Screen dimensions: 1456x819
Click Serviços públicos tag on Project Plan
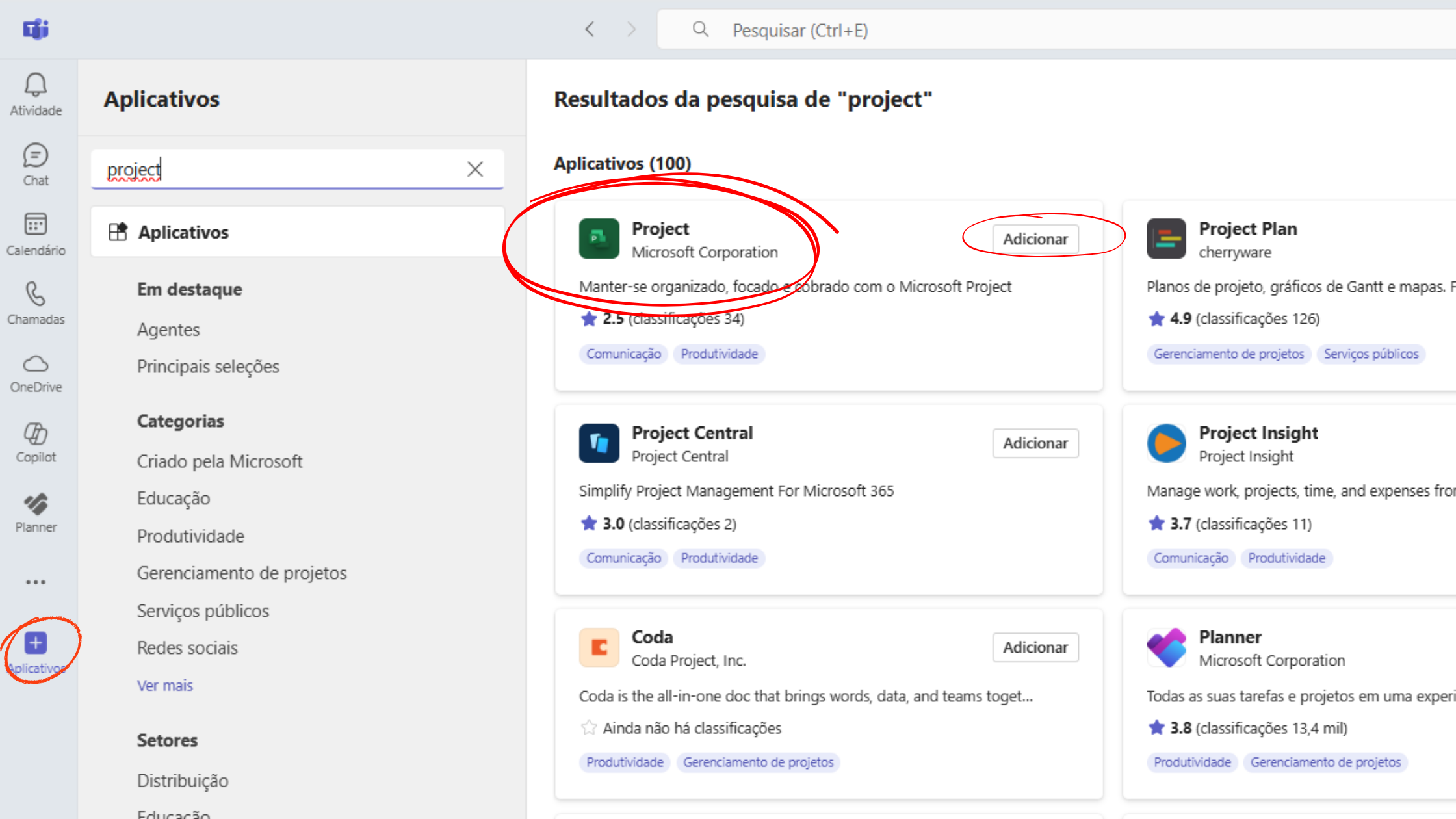[1371, 354]
